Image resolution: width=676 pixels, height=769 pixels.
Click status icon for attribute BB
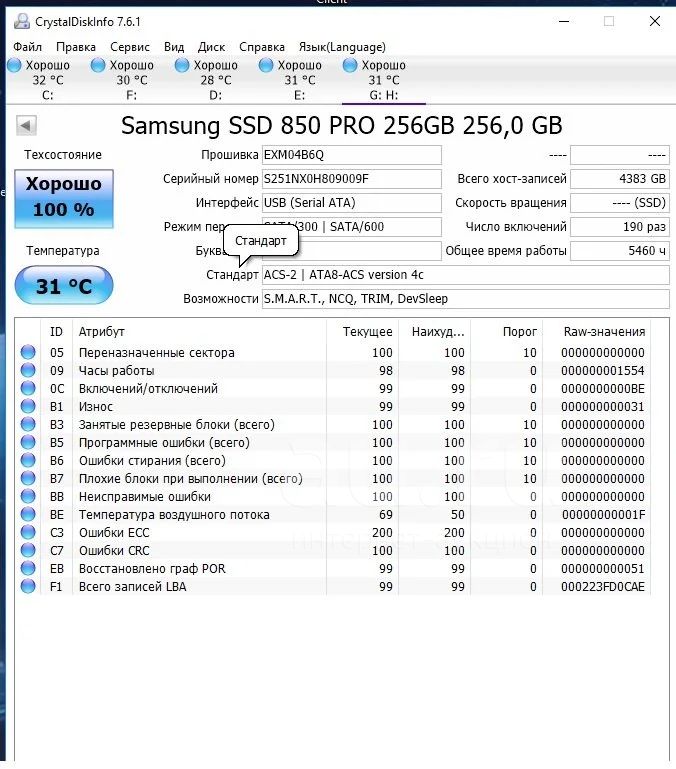point(28,496)
